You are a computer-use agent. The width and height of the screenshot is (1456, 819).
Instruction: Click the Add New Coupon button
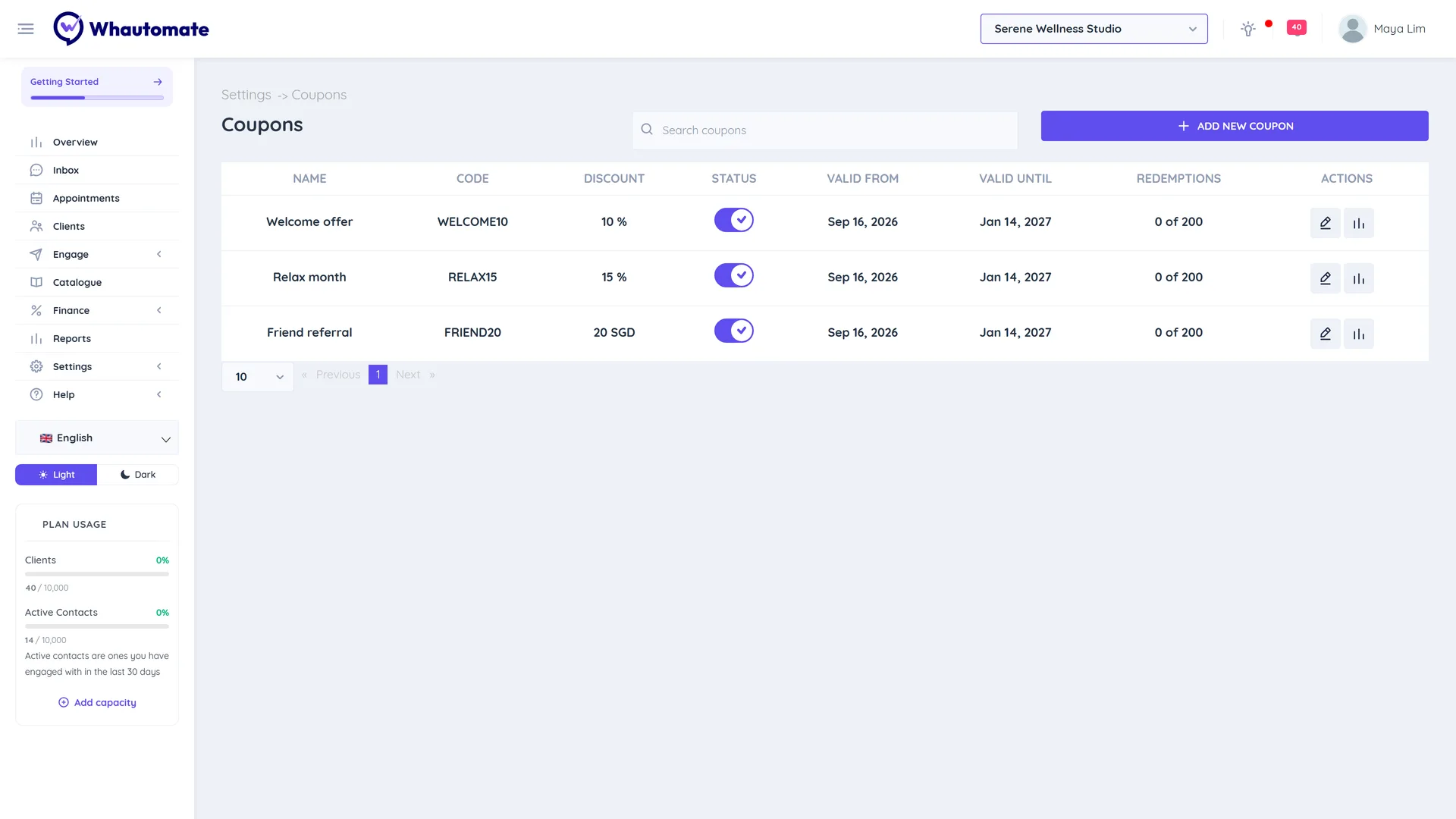click(x=1235, y=126)
